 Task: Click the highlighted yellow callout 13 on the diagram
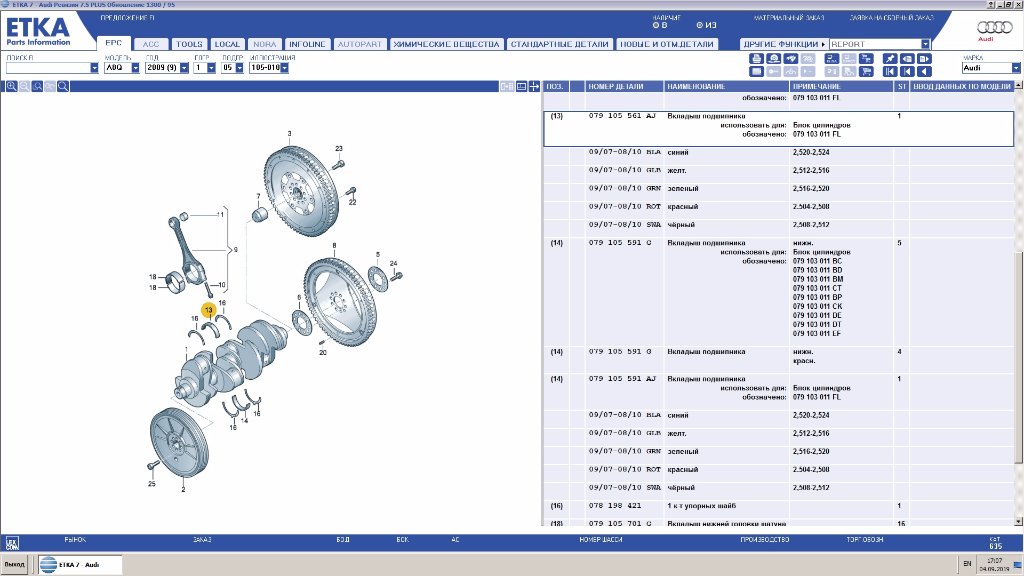point(209,311)
